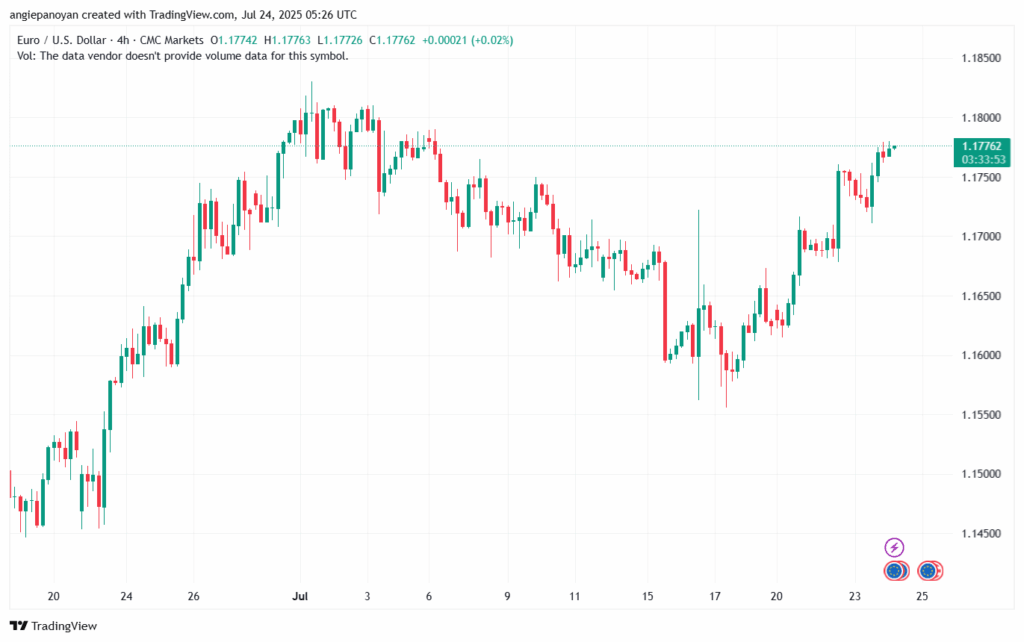1024x642 pixels.
Task: Click the 1.18500 price axis label
Action: click(981, 58)
